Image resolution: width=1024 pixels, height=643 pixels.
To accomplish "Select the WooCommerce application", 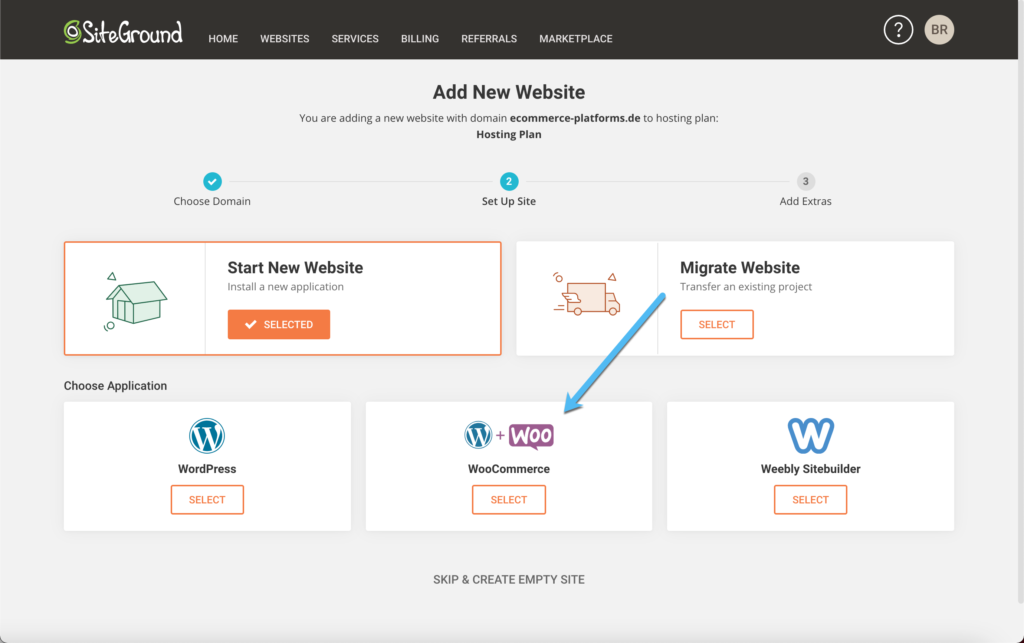I will (x=509, y=499).
